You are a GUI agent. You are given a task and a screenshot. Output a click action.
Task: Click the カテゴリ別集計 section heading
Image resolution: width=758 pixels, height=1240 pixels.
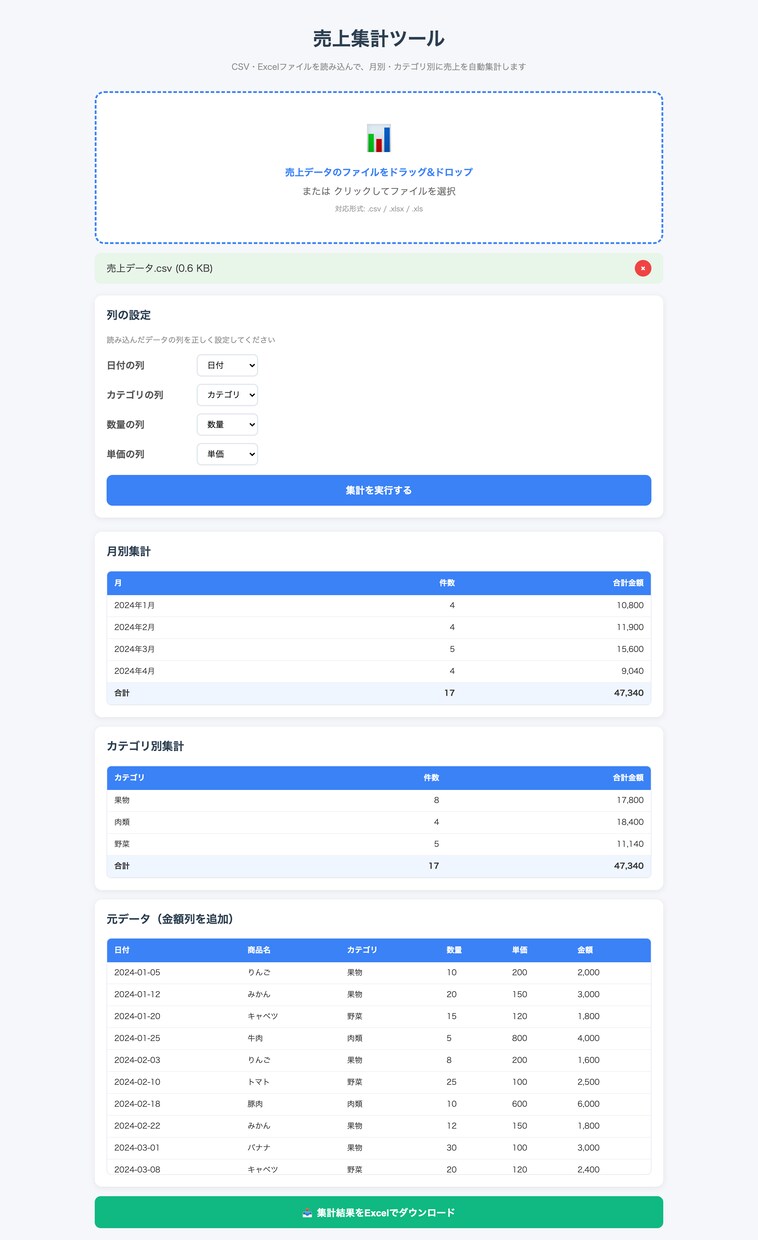(x=145, y=746)
